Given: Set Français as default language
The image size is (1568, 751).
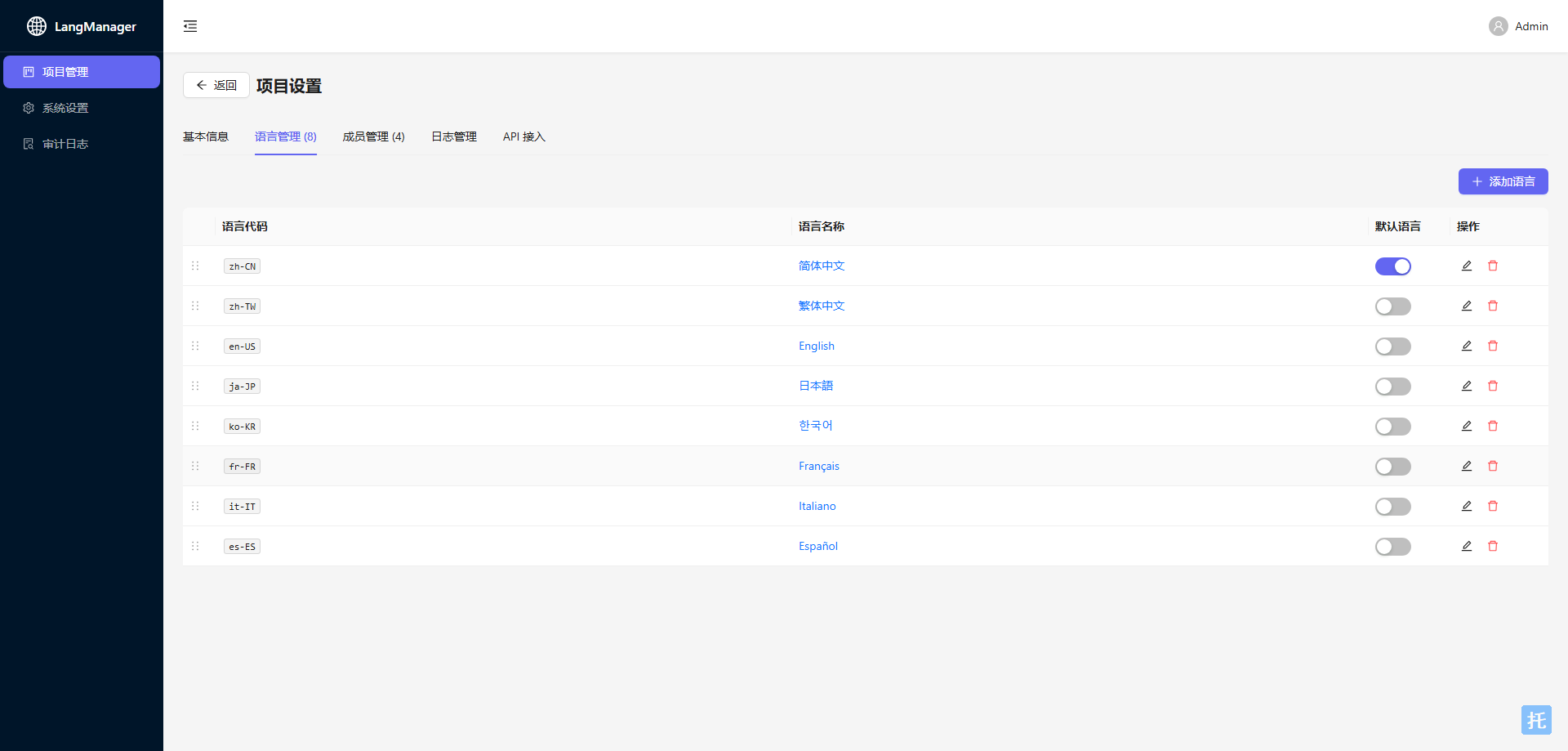Looking at the screenshot, I should [1393, 467].
